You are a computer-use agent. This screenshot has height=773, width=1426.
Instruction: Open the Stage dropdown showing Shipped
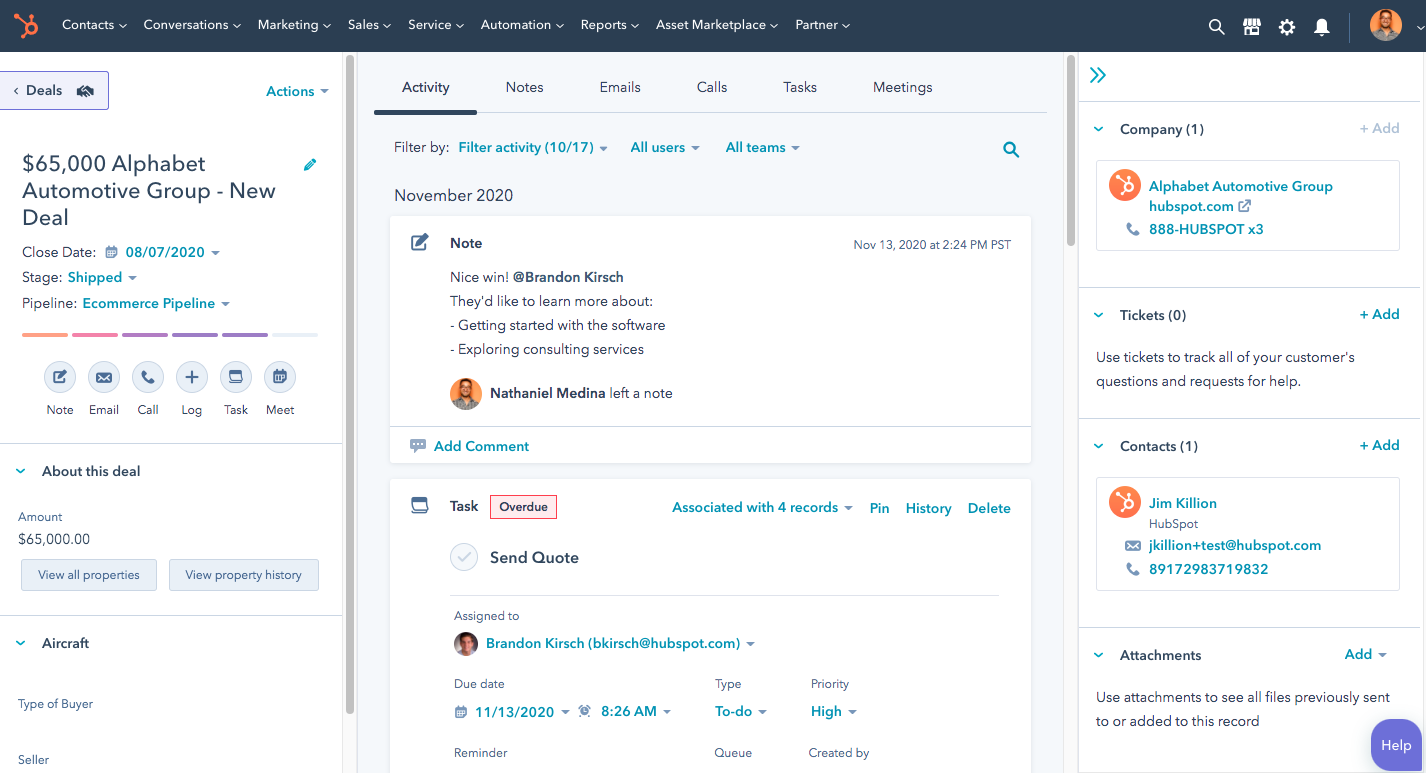[102, 277]
